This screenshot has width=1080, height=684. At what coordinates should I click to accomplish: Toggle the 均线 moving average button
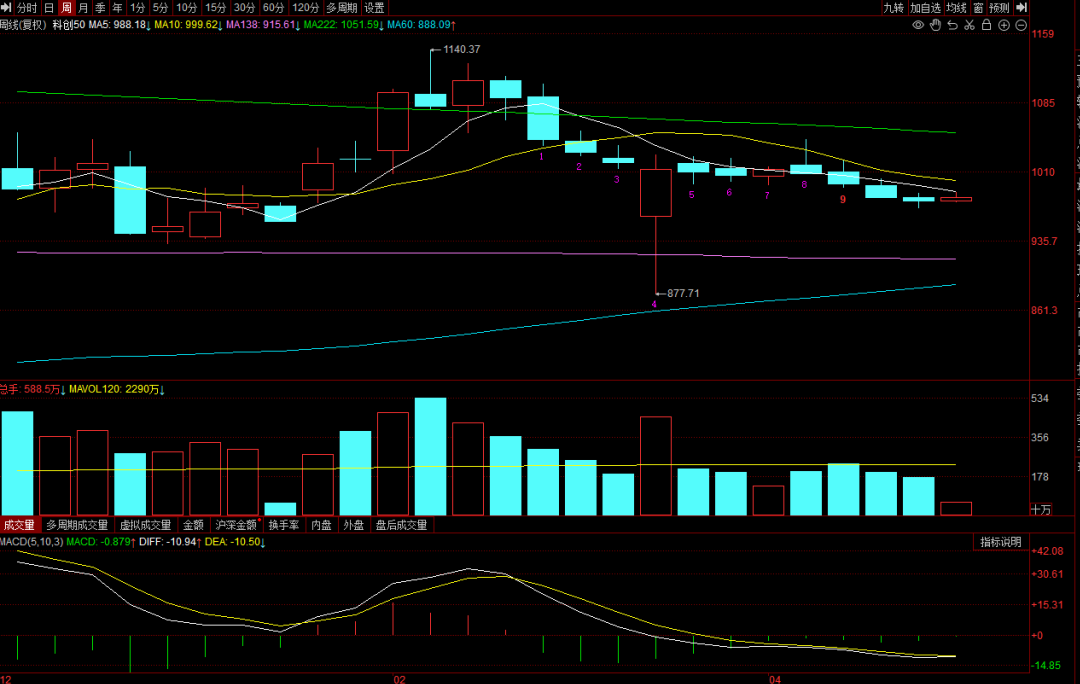(956, 8)
